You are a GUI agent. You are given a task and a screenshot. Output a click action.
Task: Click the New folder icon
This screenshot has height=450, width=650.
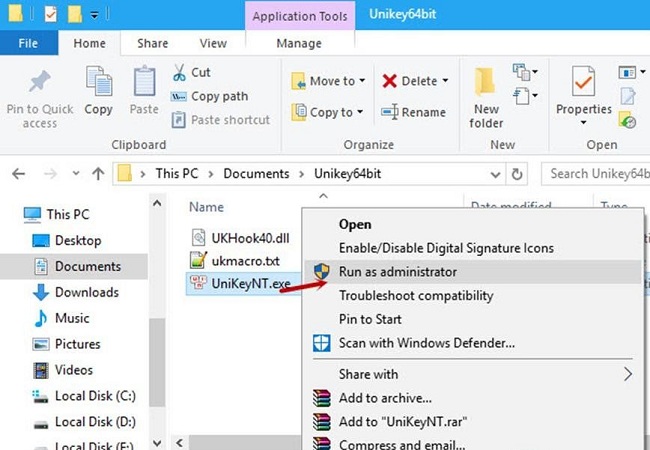(486, 82)
